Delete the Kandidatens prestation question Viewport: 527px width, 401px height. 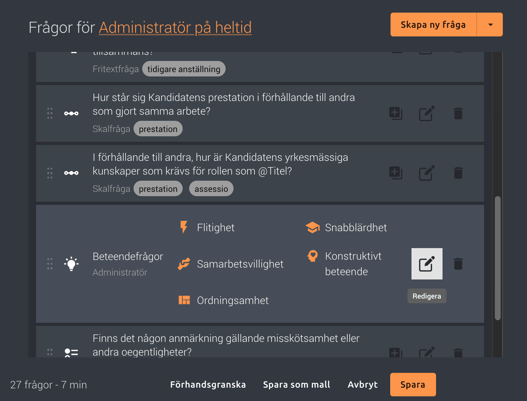458,113
